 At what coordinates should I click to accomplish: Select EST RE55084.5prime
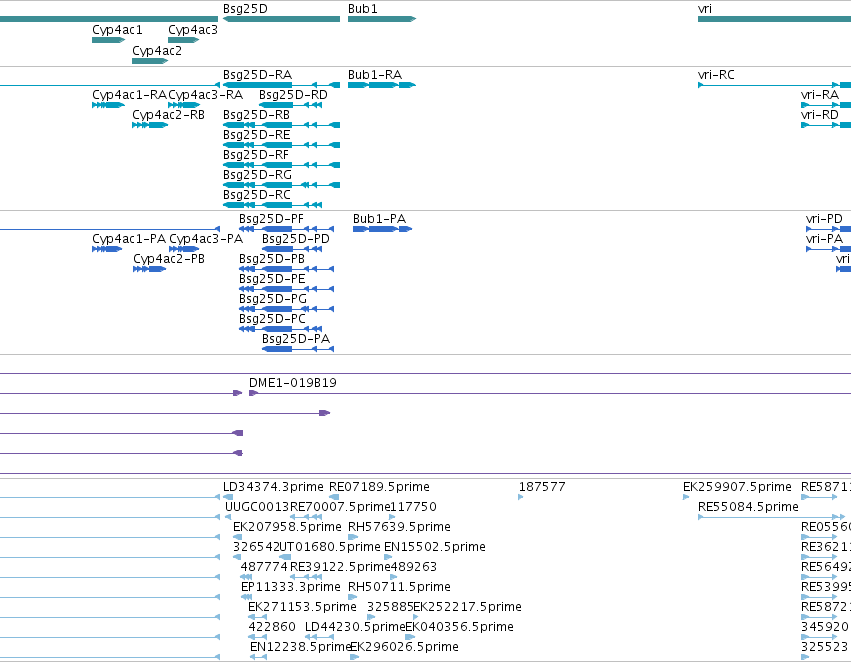click(771, 517)
